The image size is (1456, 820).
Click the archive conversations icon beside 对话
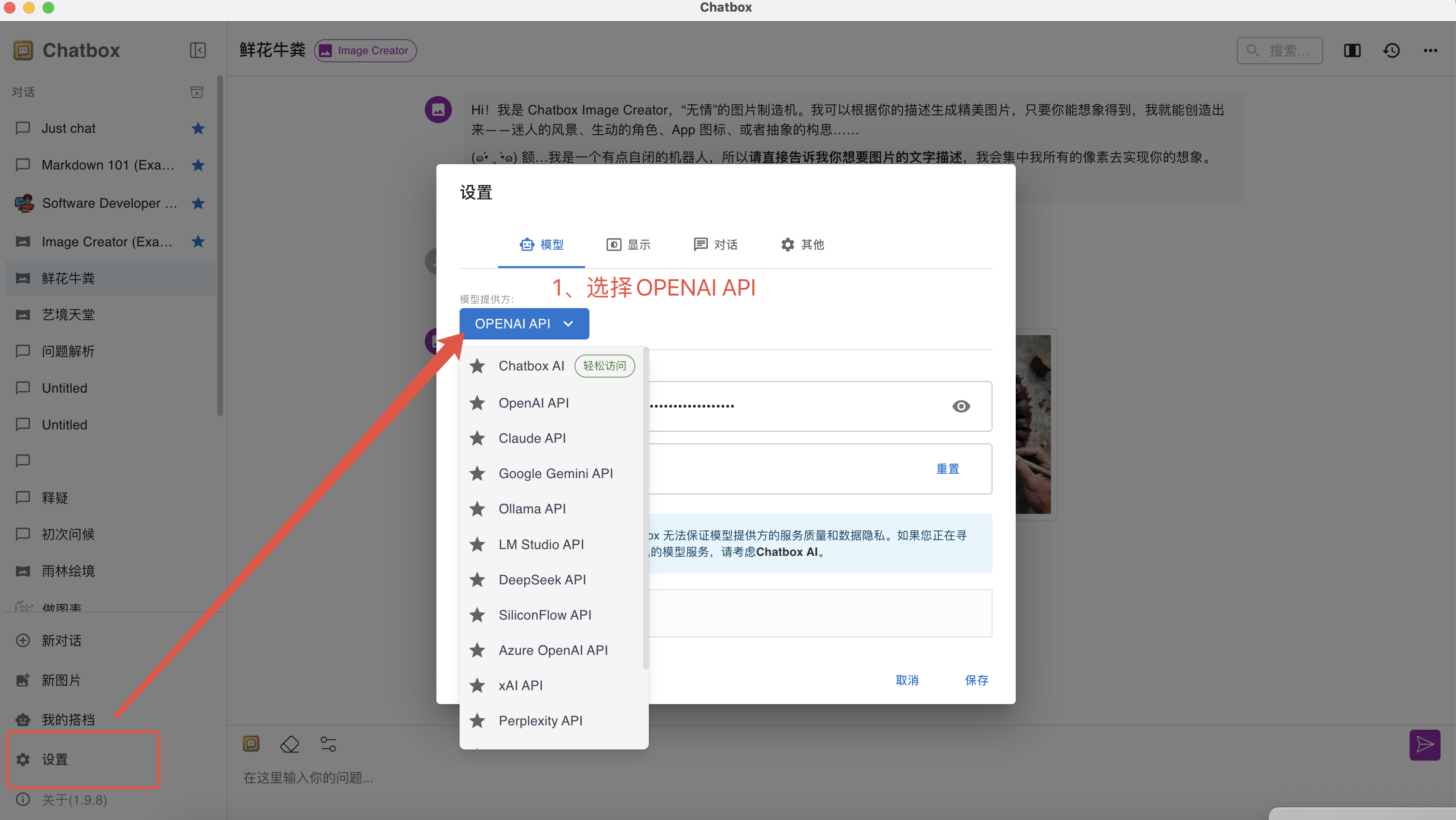pyautogui.click(x=196, y=92)
